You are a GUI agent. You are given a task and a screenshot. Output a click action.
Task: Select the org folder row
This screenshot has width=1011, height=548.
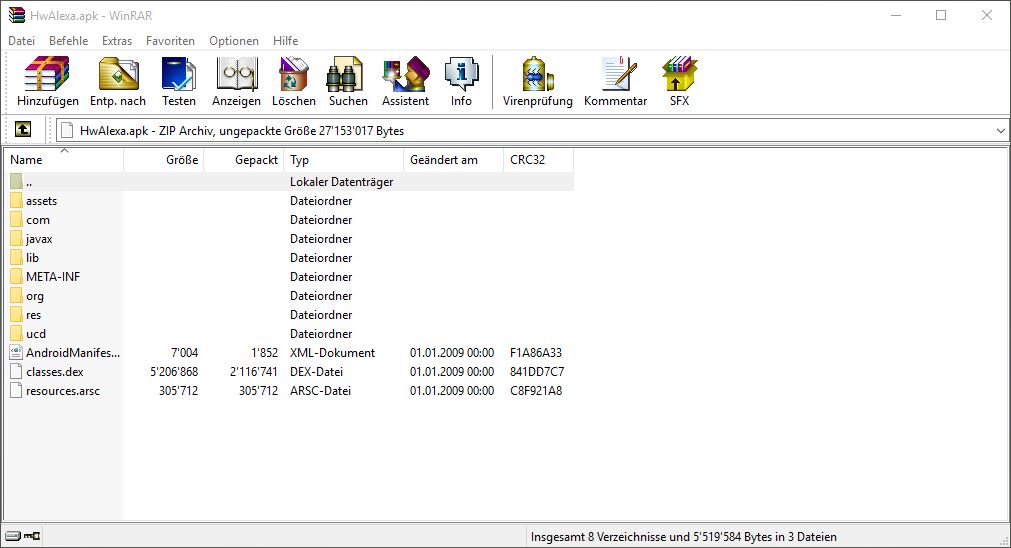[x=289, y=296]
